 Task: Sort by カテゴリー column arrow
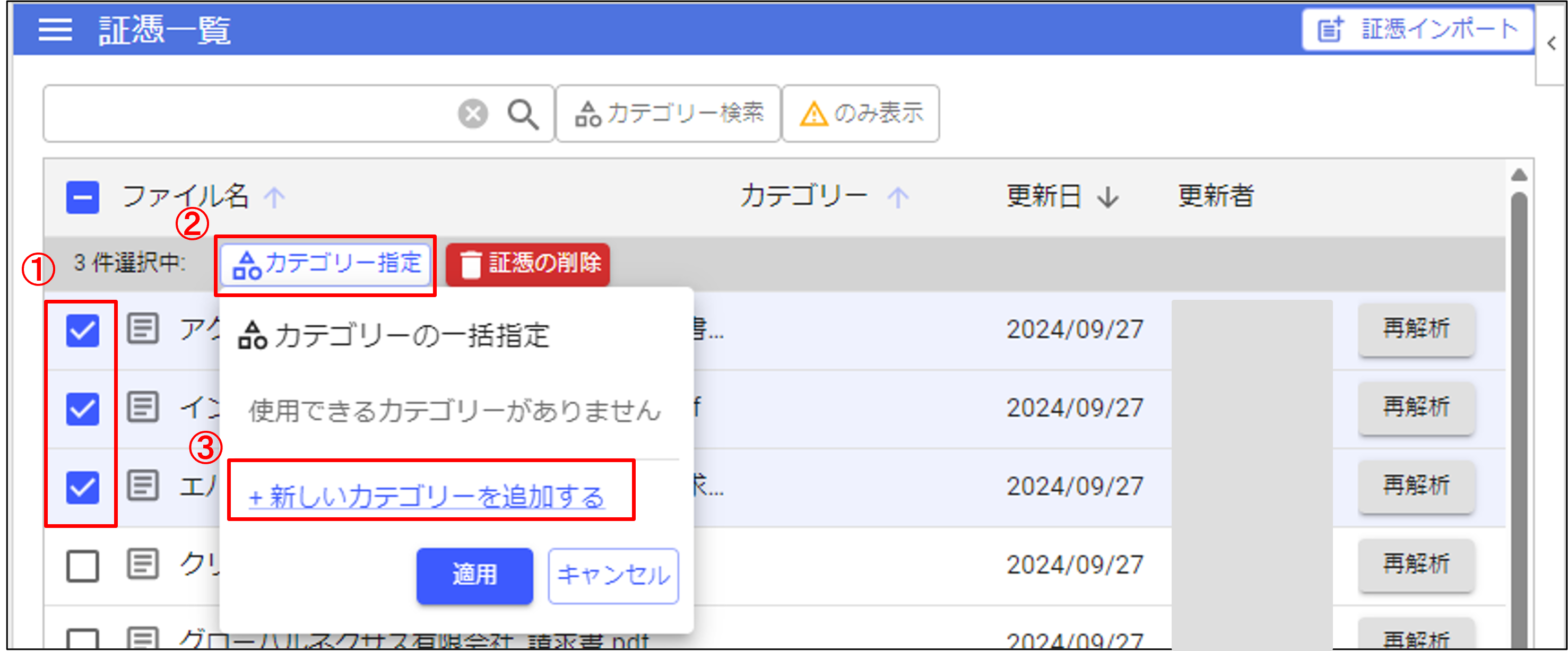pos(898,197)
